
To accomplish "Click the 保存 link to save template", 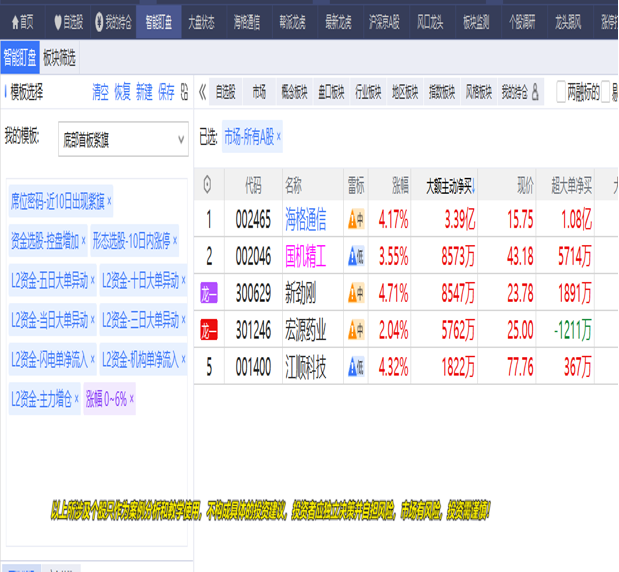I will (x=166, y=92).
